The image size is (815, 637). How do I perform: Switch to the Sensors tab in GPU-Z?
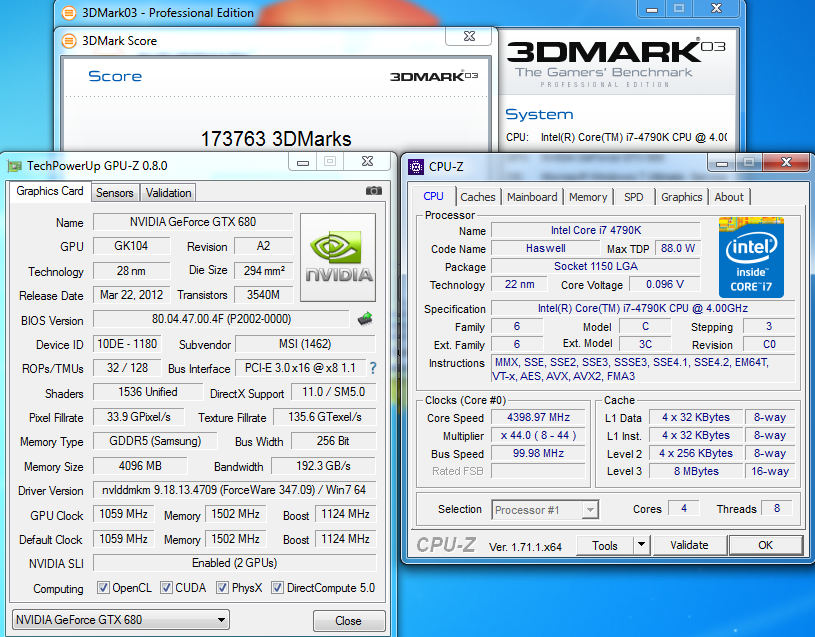pos(114,193)
